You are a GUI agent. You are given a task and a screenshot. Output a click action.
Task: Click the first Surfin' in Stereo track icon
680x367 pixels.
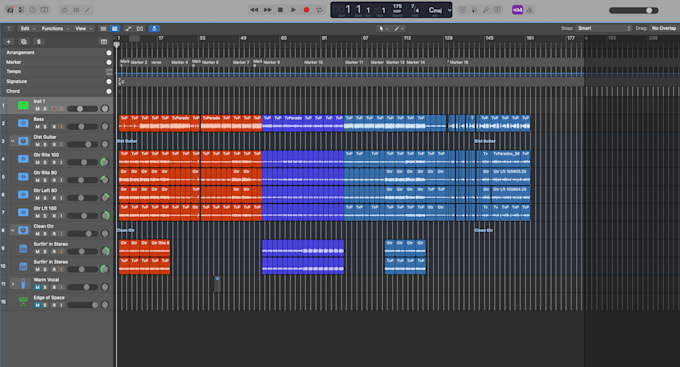point(23,248)
